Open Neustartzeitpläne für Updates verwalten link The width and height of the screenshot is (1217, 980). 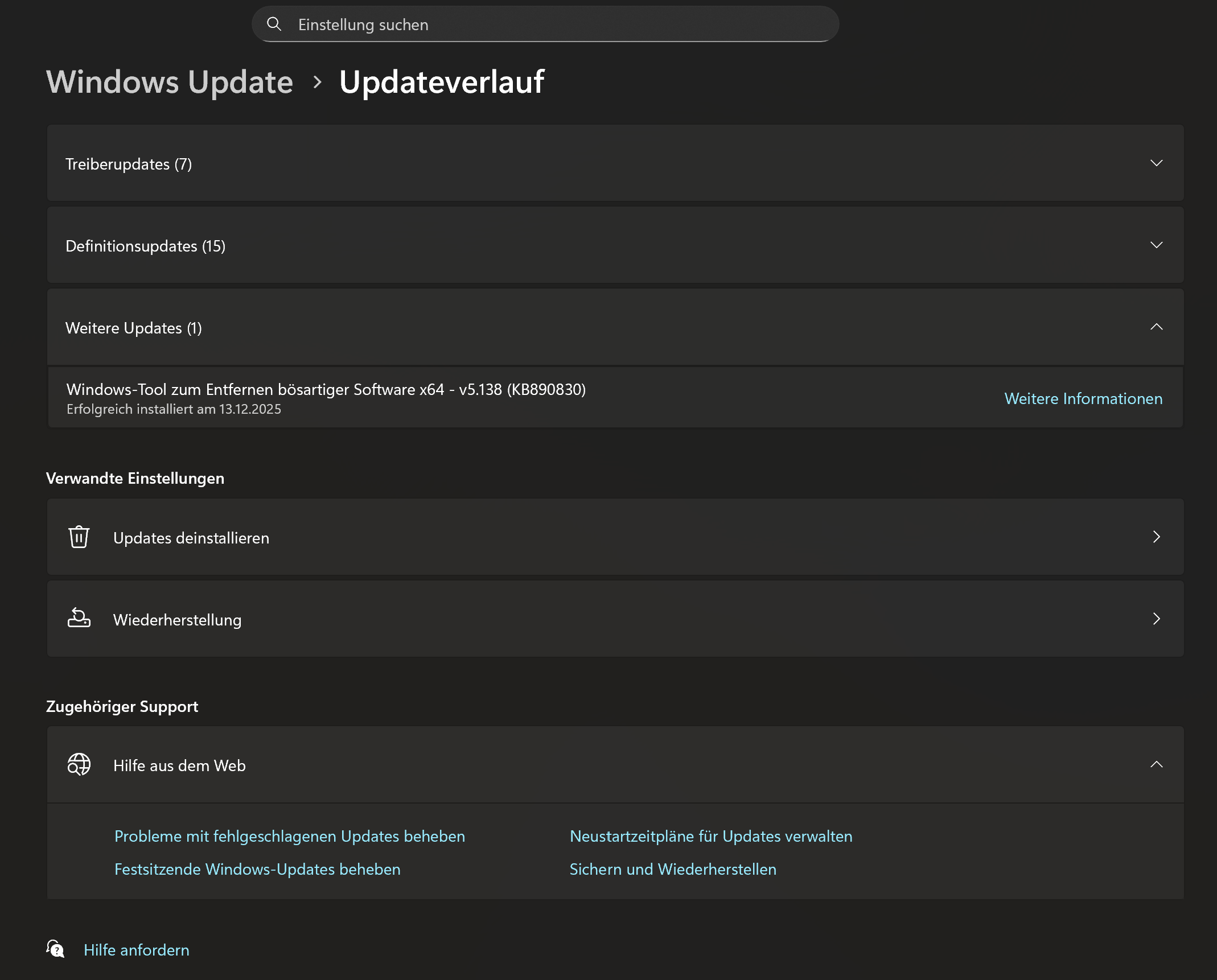710,836
